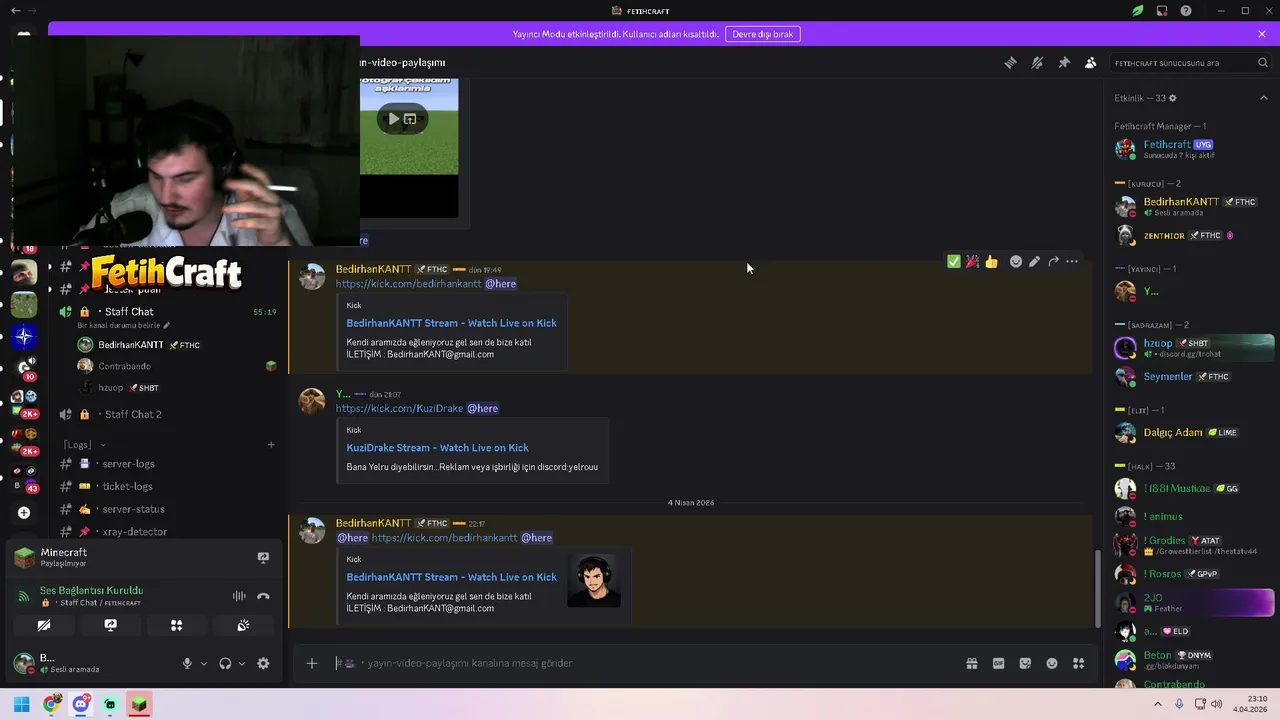The image size is (1280, 720).
Task: Open emoji picker in message bar
Action: pyautogui.click(x=1052, y=663)
